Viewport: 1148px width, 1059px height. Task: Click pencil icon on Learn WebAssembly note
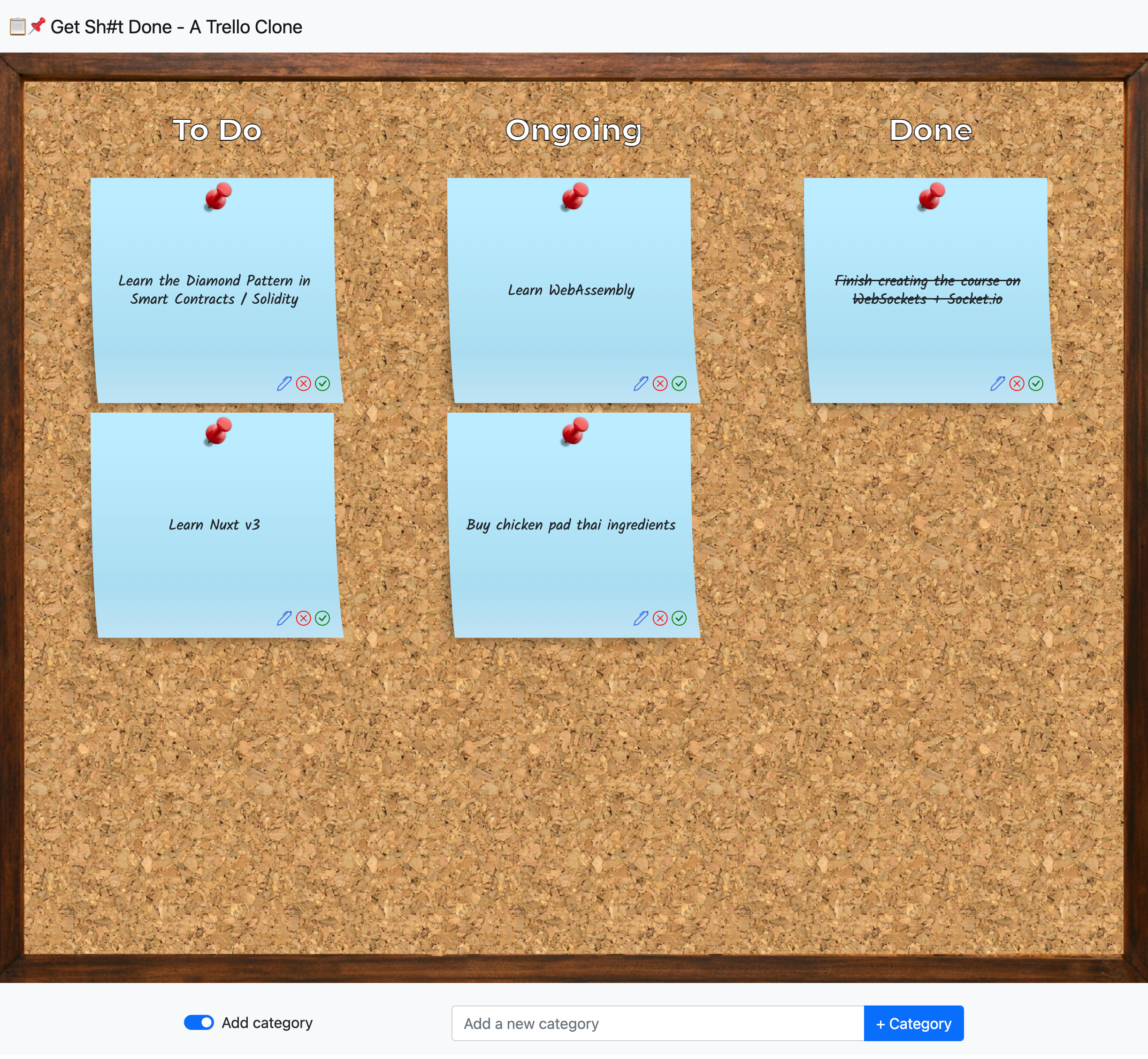[641, 384]
